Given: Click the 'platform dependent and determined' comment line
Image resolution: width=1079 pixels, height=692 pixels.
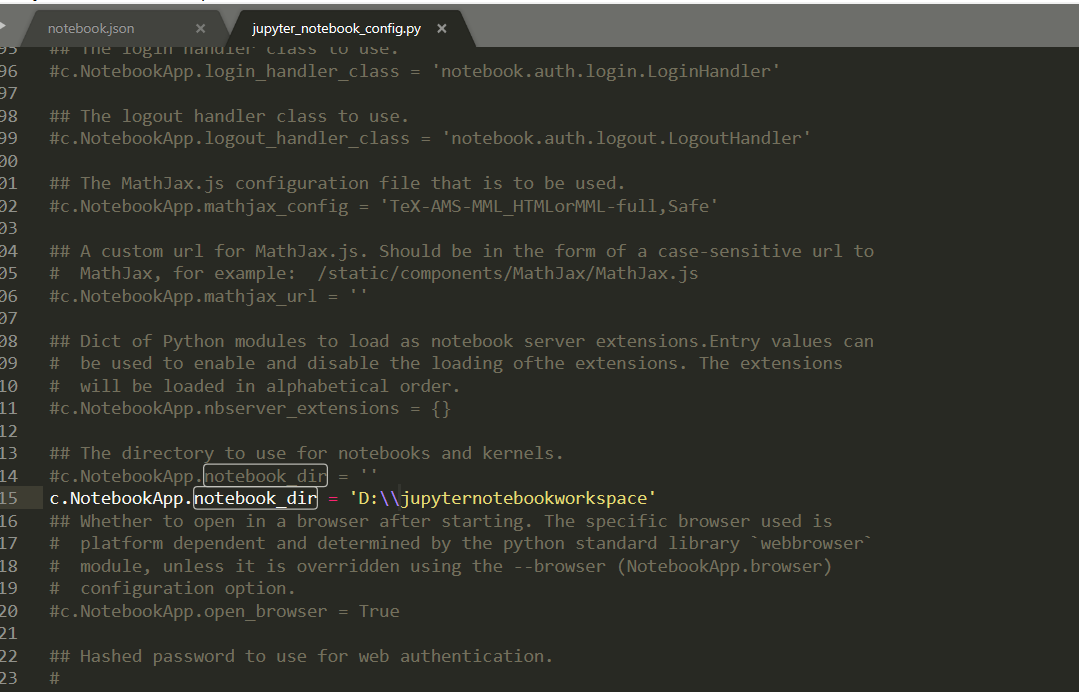Looking at the screenshot, I should (461, 543).
